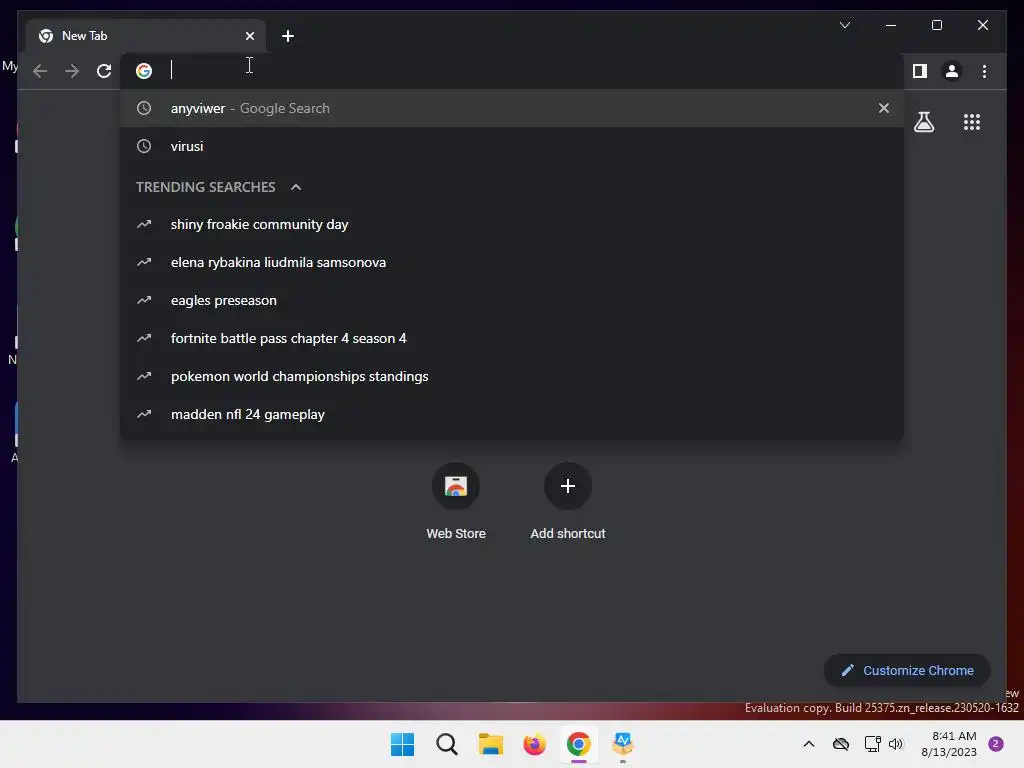Open the Google apps grid
Screen dimensions: 1024x768
[x=972, y=122]
